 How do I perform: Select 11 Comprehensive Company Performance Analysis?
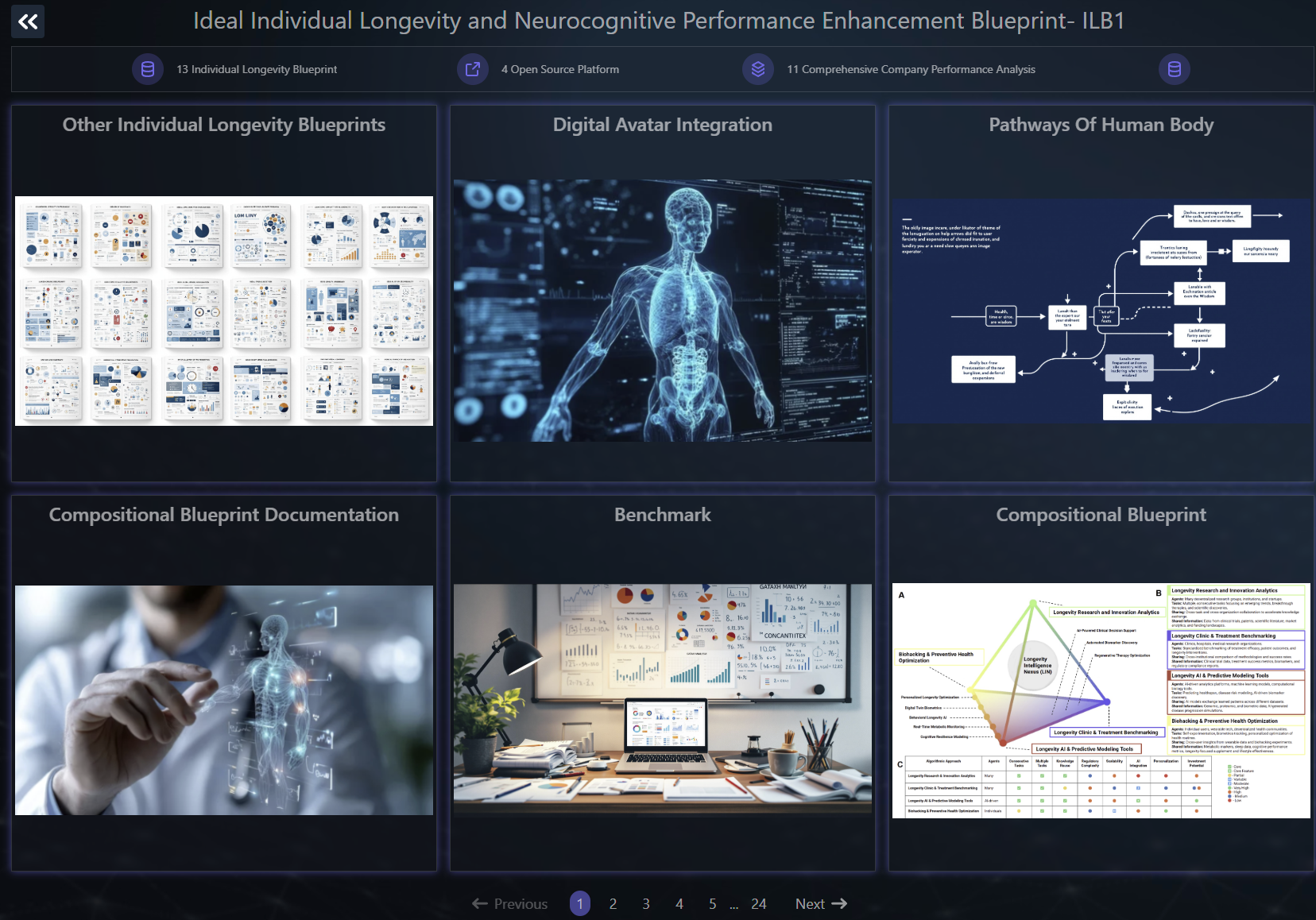(x=911, y=69)
